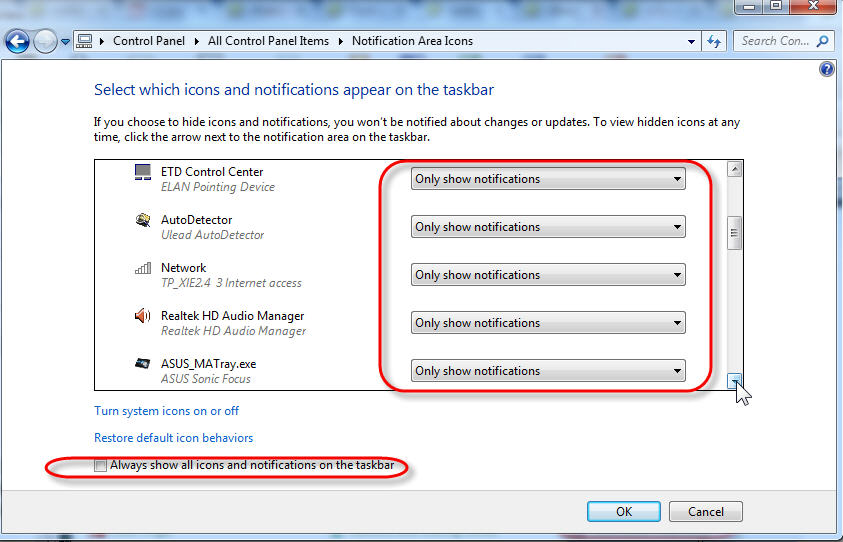This screenshot has height=542, width=843.
Task: Click the computer icon in address bar
Action: pyautogui.click(x=84, y=41)
